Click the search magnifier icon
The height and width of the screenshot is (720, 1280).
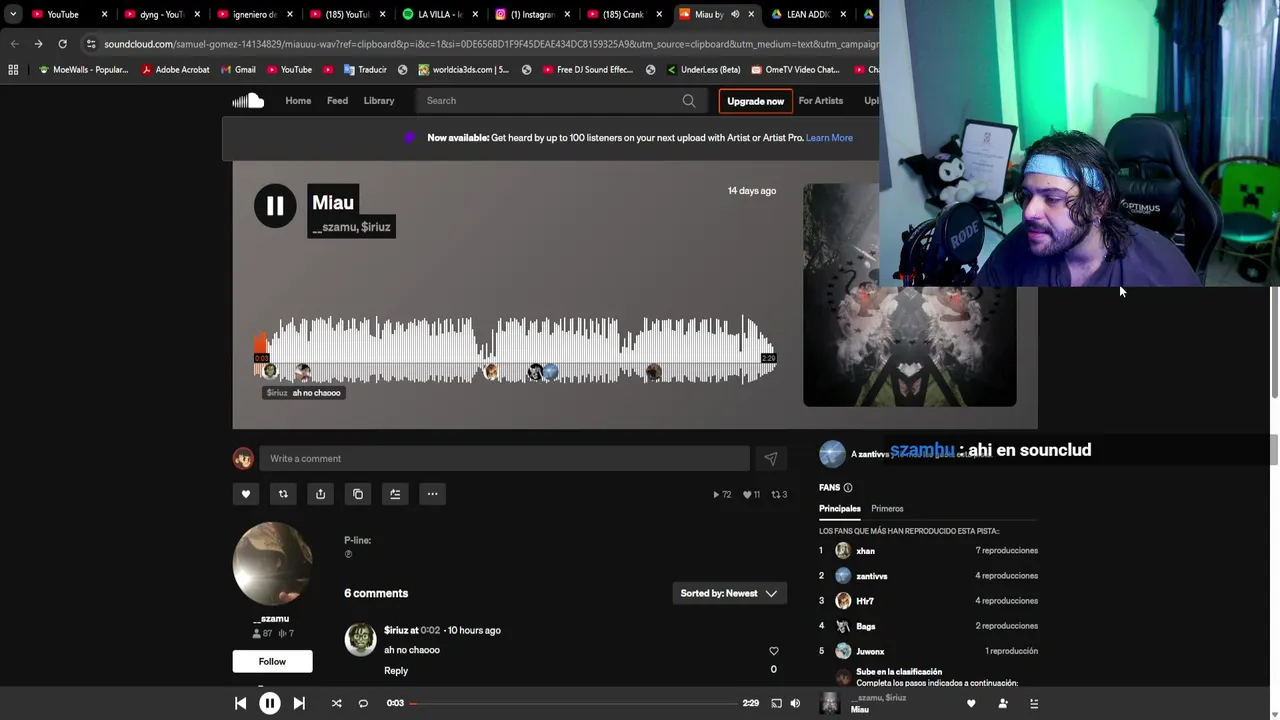pyautogui.click(x=689, y=101)
